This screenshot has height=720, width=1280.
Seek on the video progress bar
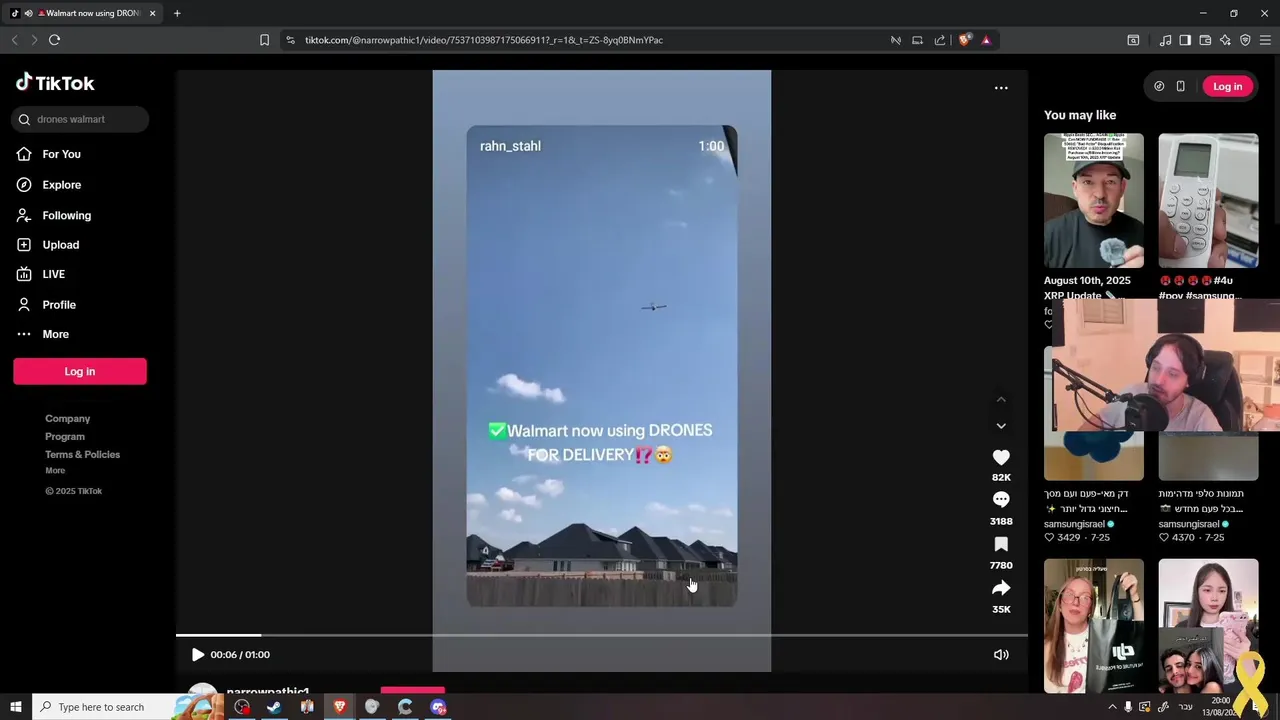(602, 635)
